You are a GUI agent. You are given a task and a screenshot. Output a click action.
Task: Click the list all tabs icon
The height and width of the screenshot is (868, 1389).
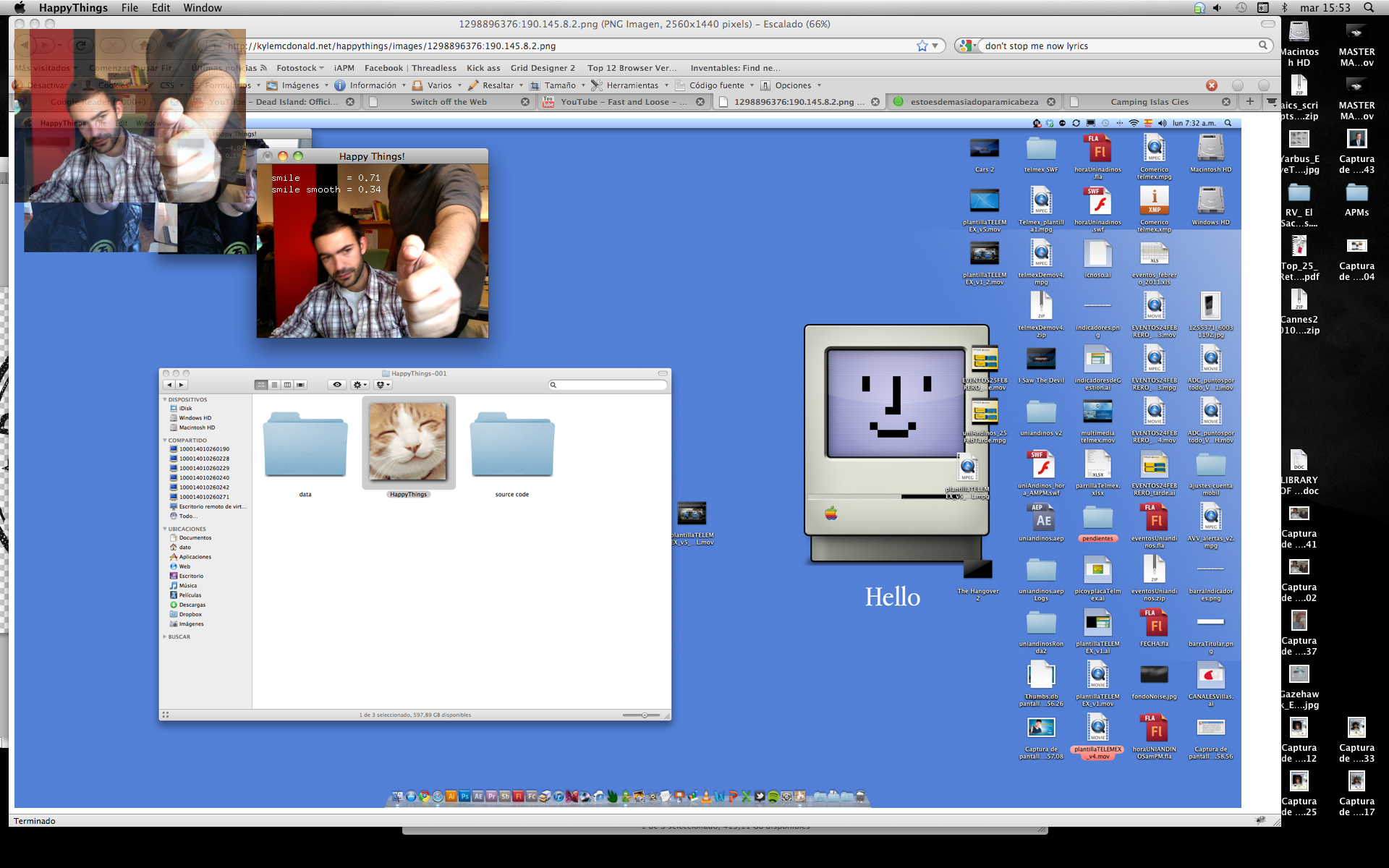(x=1271, y=101)
